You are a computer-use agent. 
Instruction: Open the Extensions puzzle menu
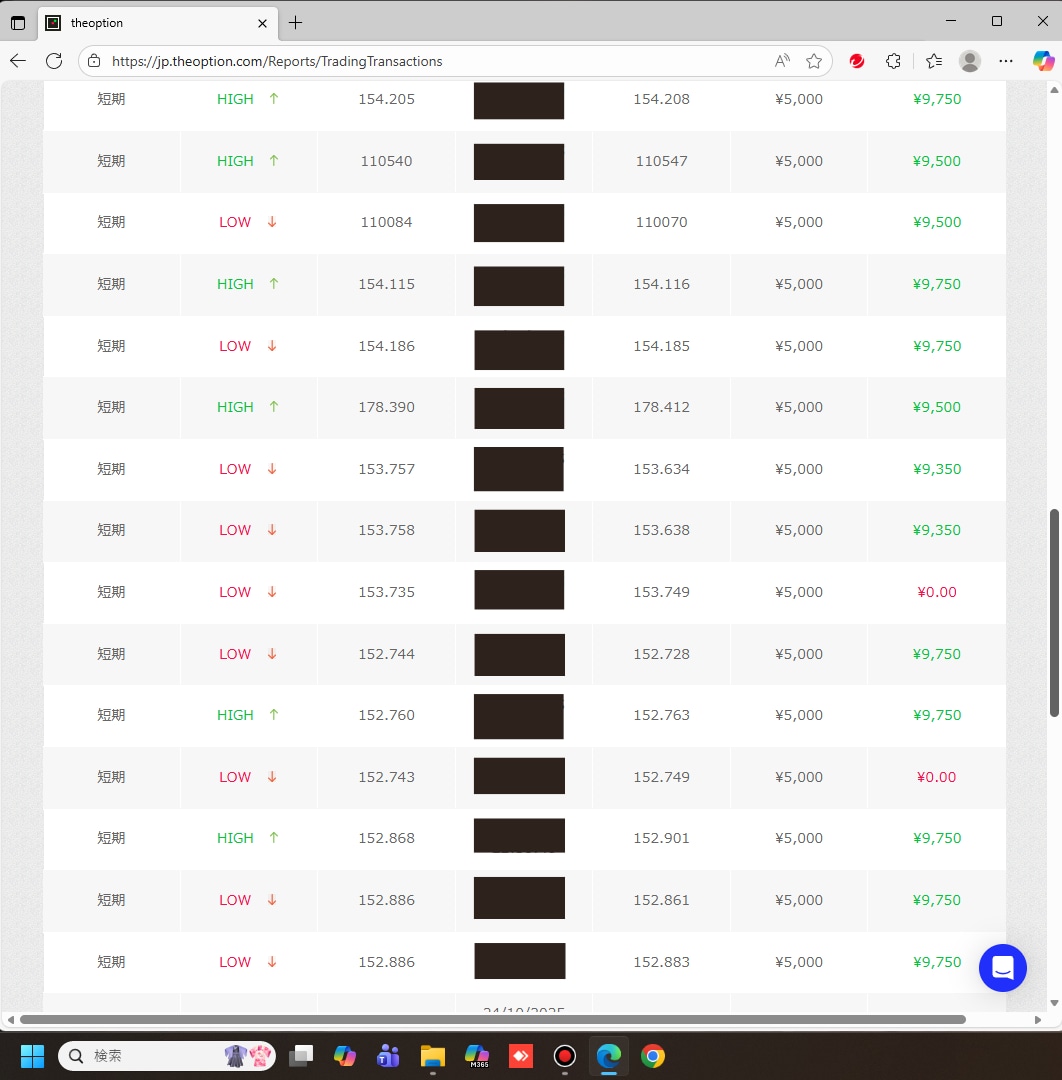pyautogui.click(x=893, y=61)
